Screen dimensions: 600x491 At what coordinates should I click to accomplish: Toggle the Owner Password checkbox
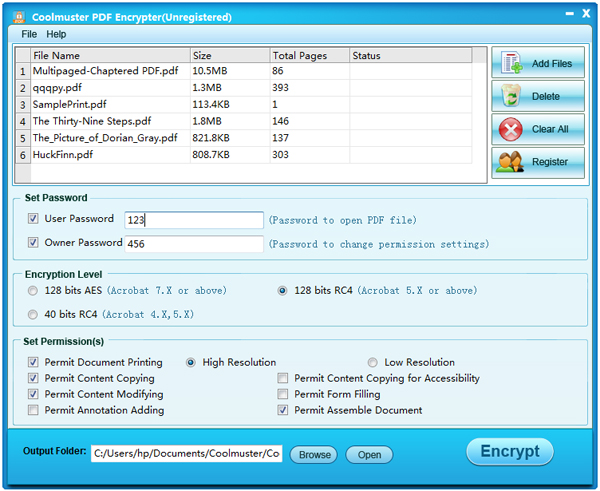pos(34,243)
